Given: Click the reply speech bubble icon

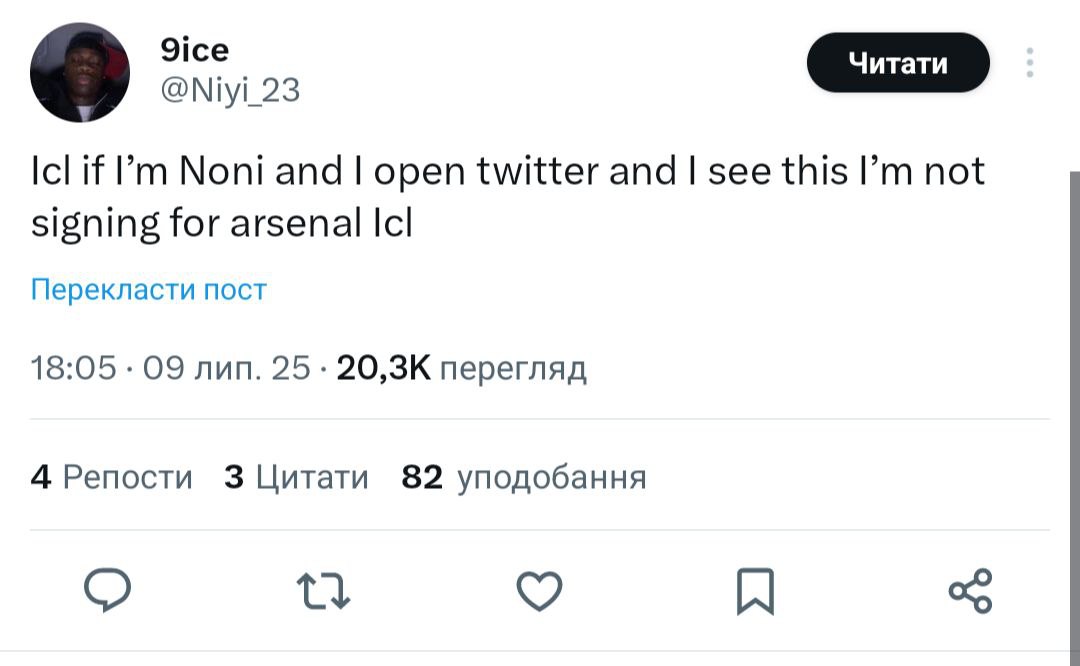Looking at the screenshot, I should [x=107, y=590].
